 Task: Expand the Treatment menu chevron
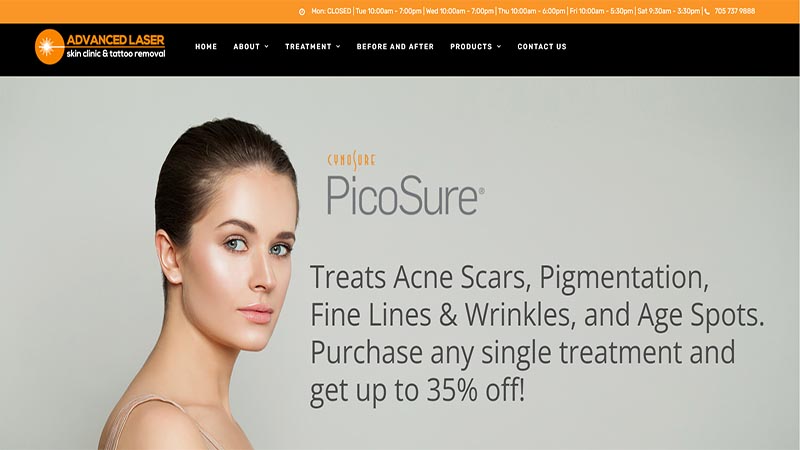[x=338, y=46]
